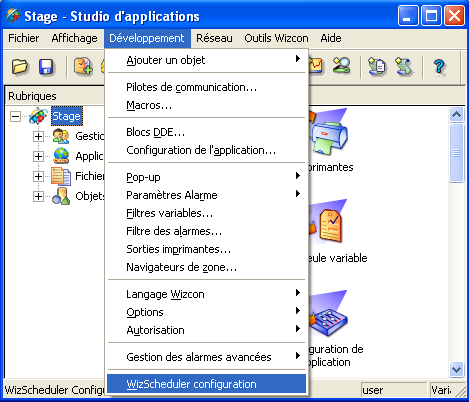Select the Stage item in the tree

pos(66,116)
